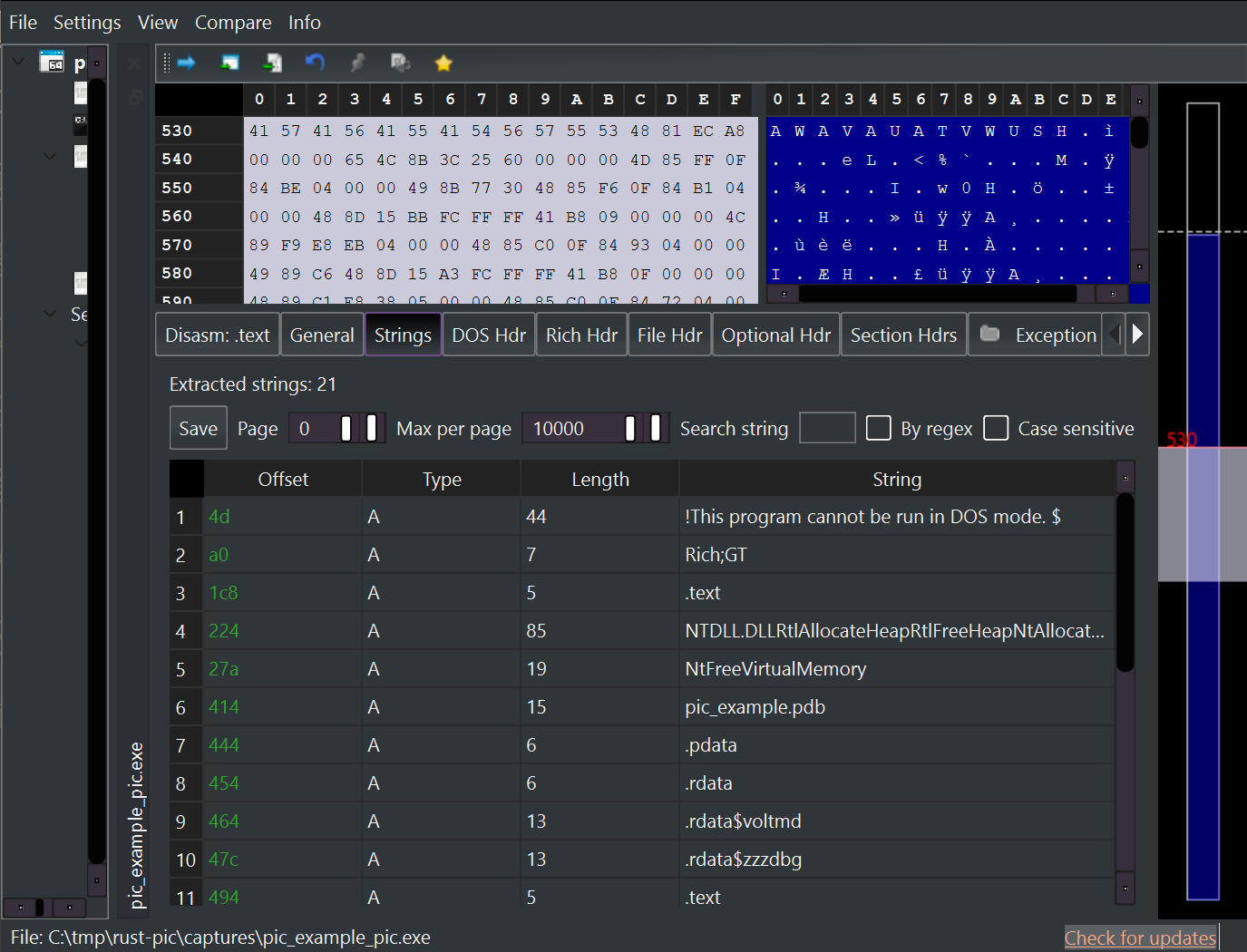Screen dimensions: 1247x952
Task: Click the String column header
Action: 897,479
